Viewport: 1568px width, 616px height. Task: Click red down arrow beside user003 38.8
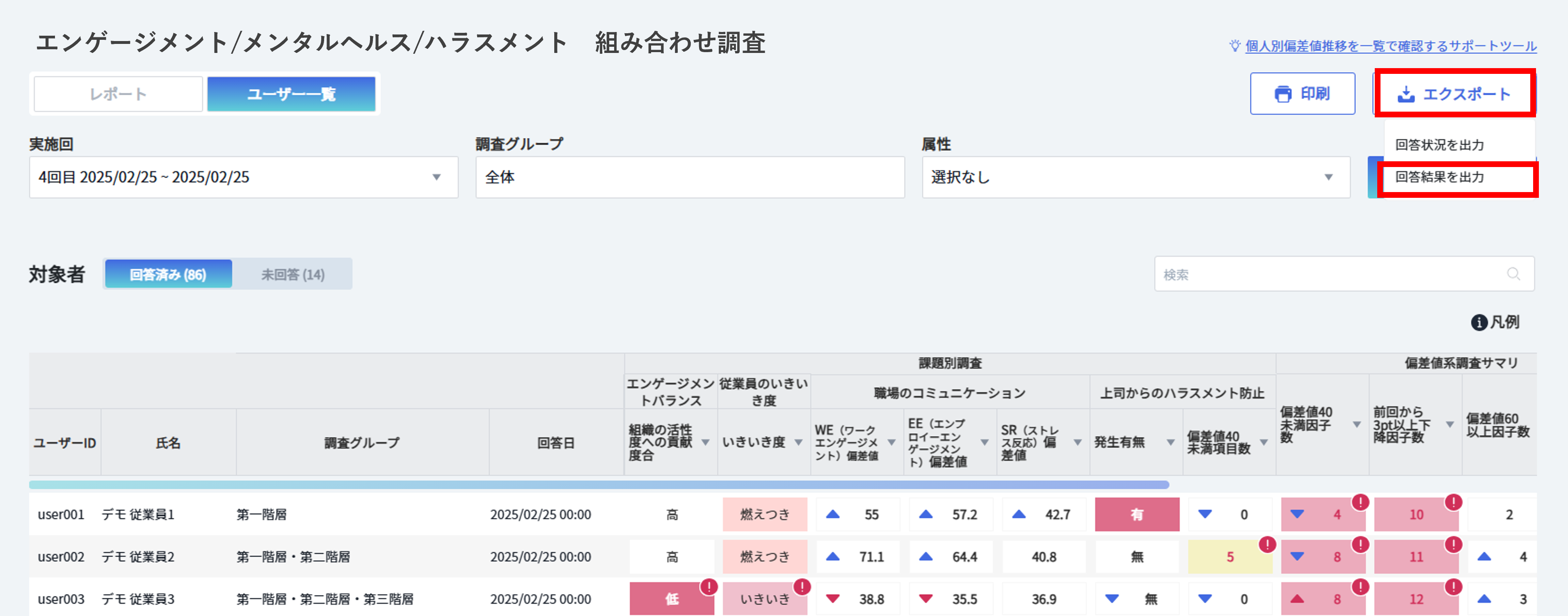point(833,599)
